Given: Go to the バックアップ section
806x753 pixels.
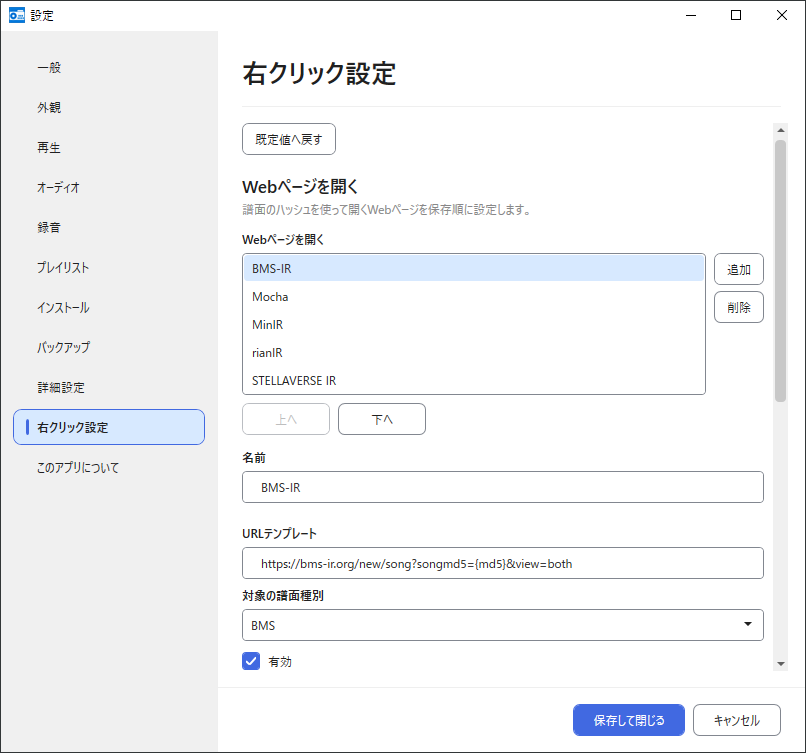Looking at the screenshot, I should [x=108, y=347].
